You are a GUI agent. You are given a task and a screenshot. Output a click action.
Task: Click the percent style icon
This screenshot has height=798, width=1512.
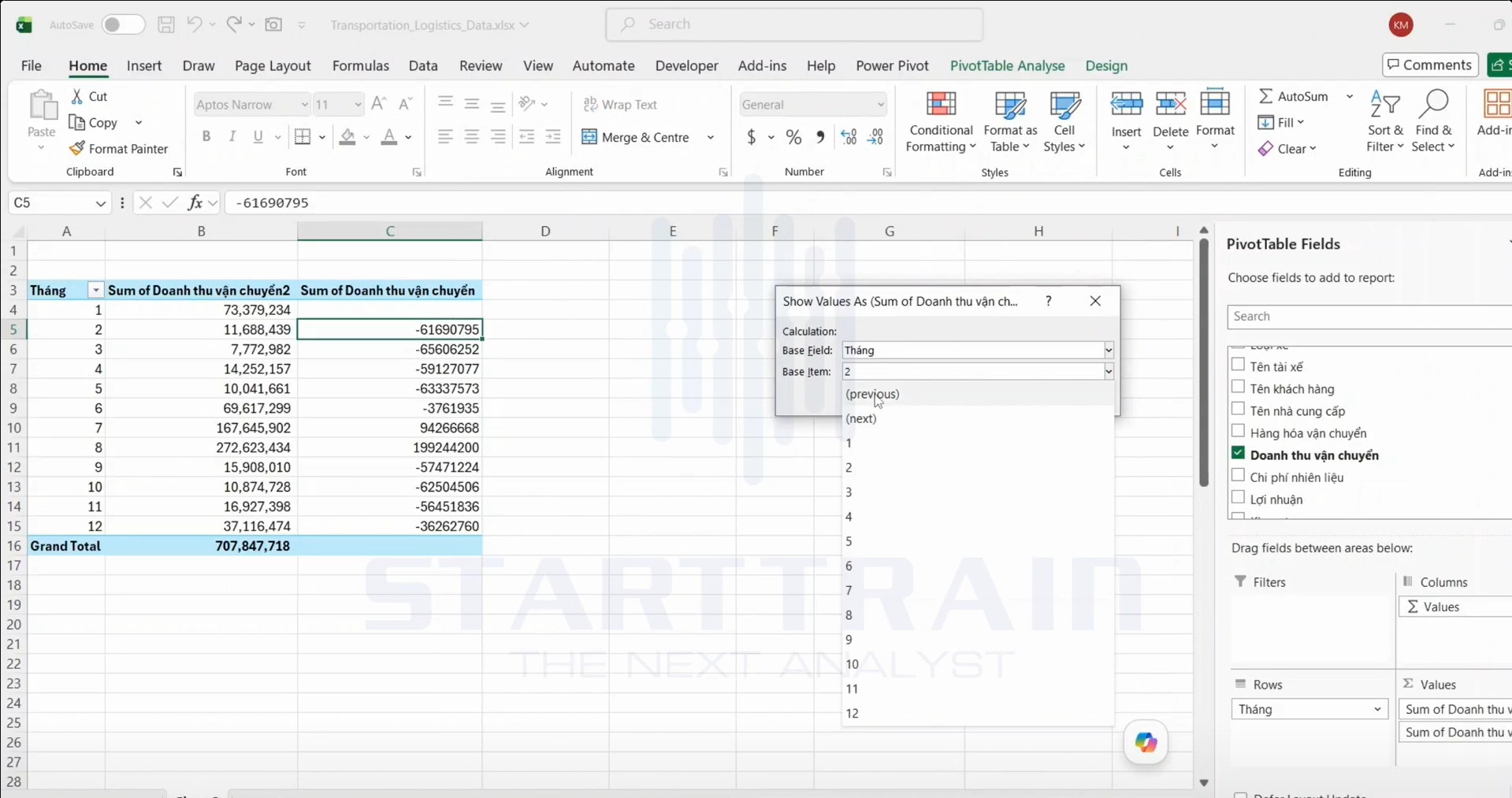click(794, 137)
